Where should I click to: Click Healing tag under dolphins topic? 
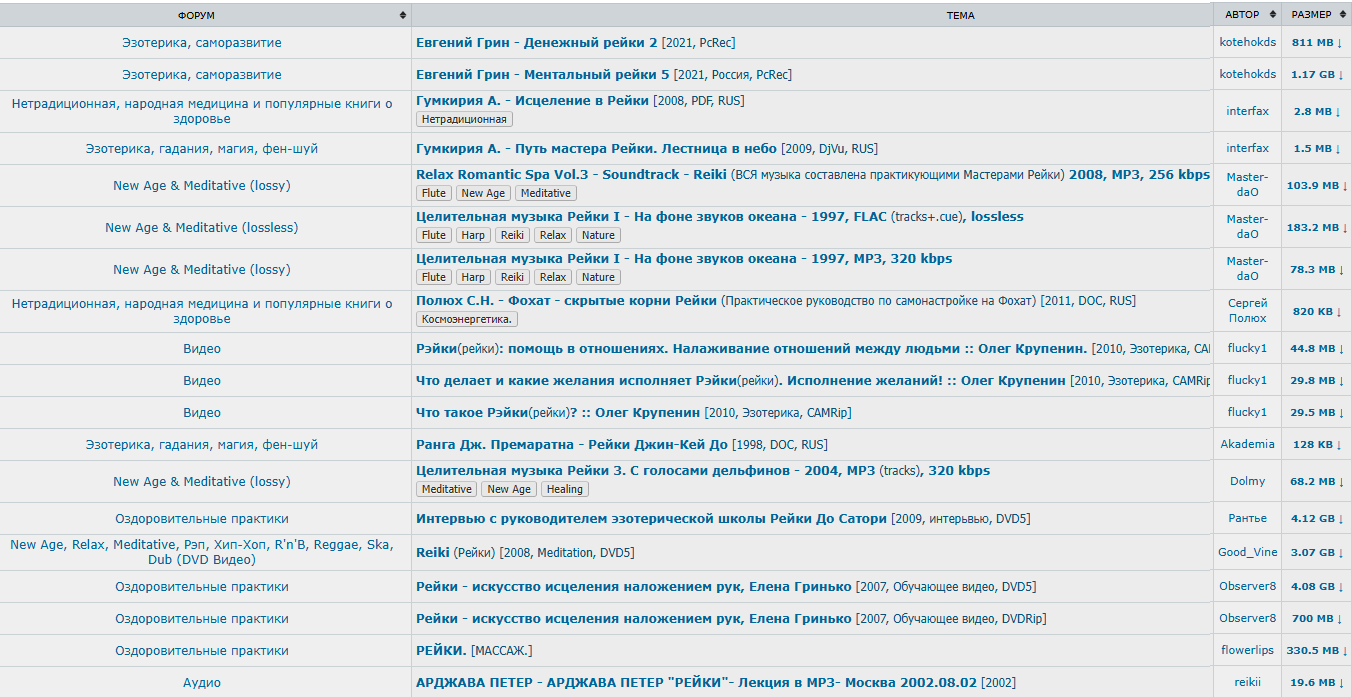(x=565, y=489)
